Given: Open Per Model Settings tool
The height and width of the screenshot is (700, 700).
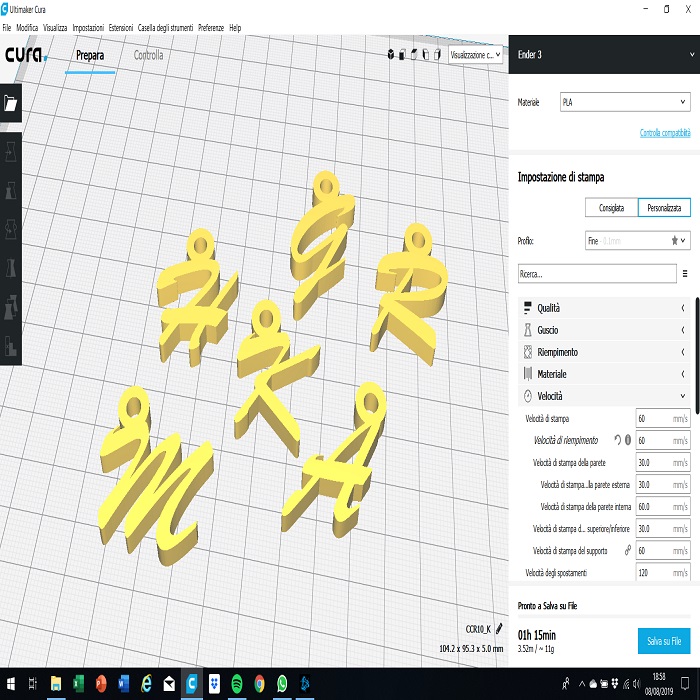Looking at the screenshot, I should (x=11, y=307).
